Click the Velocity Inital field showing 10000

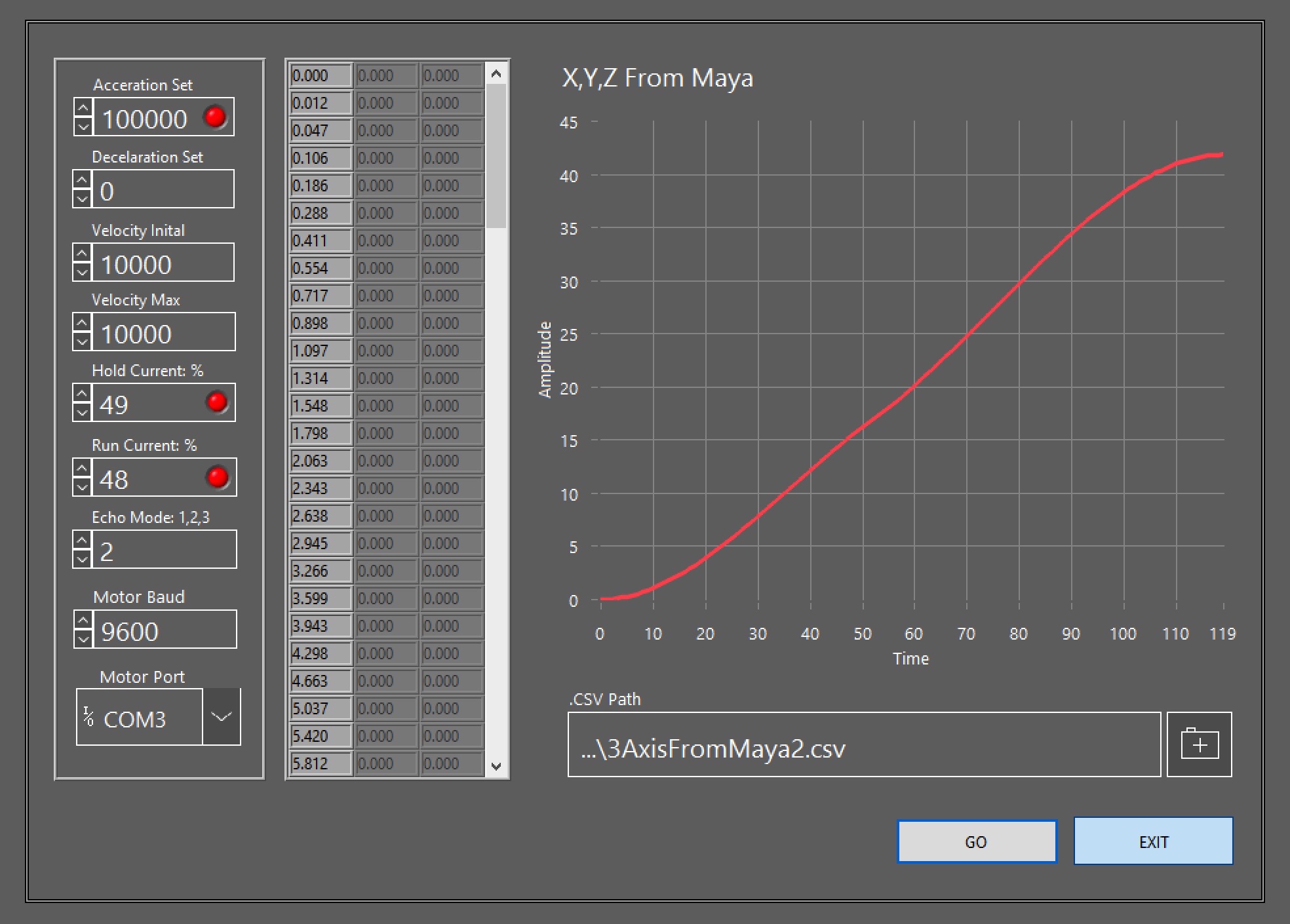point(163,262)
